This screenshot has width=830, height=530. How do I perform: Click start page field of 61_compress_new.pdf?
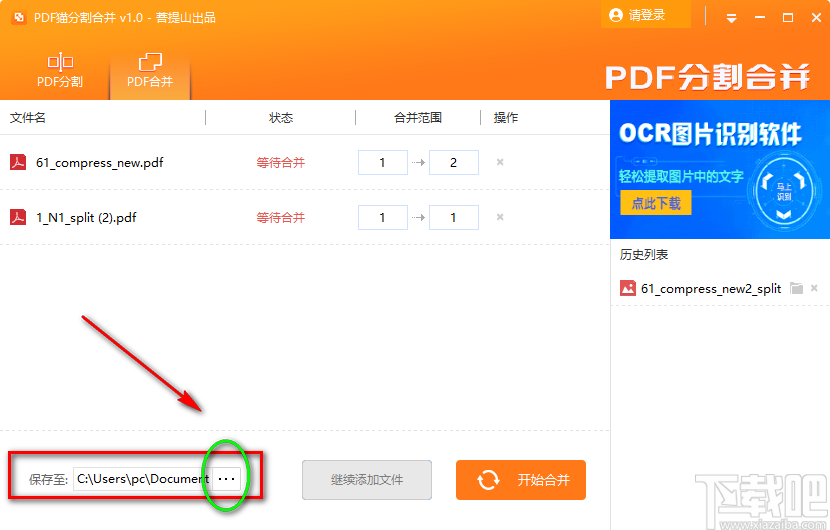[x=383, y=162]
